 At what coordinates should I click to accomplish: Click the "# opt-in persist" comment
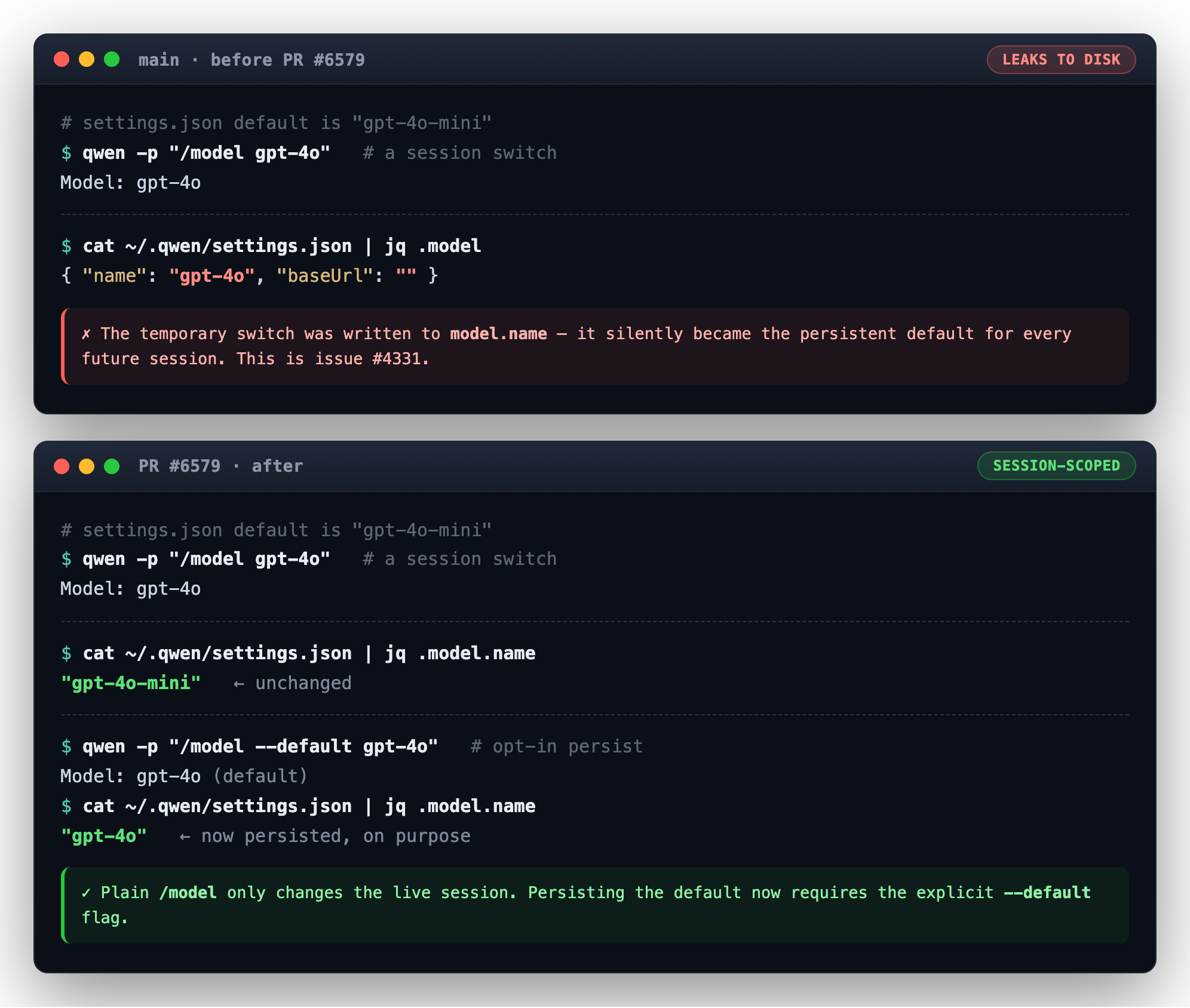556,746
